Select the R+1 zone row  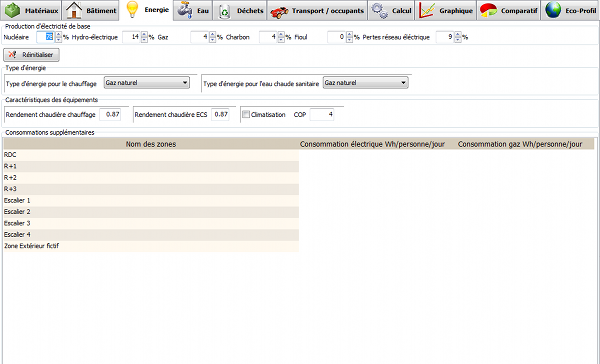pos(151,166)
